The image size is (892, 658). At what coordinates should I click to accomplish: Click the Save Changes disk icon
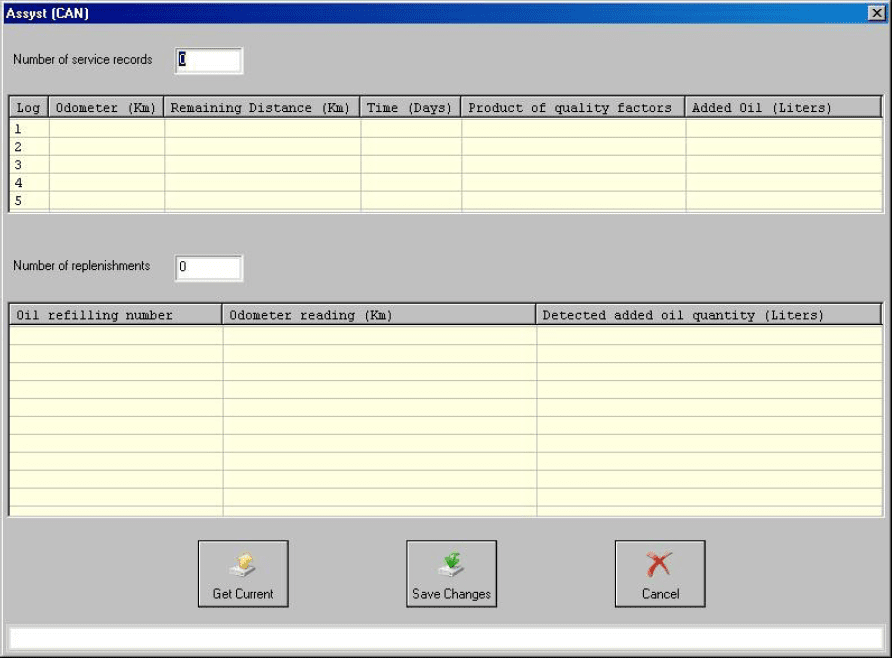(x=451, y=565)
